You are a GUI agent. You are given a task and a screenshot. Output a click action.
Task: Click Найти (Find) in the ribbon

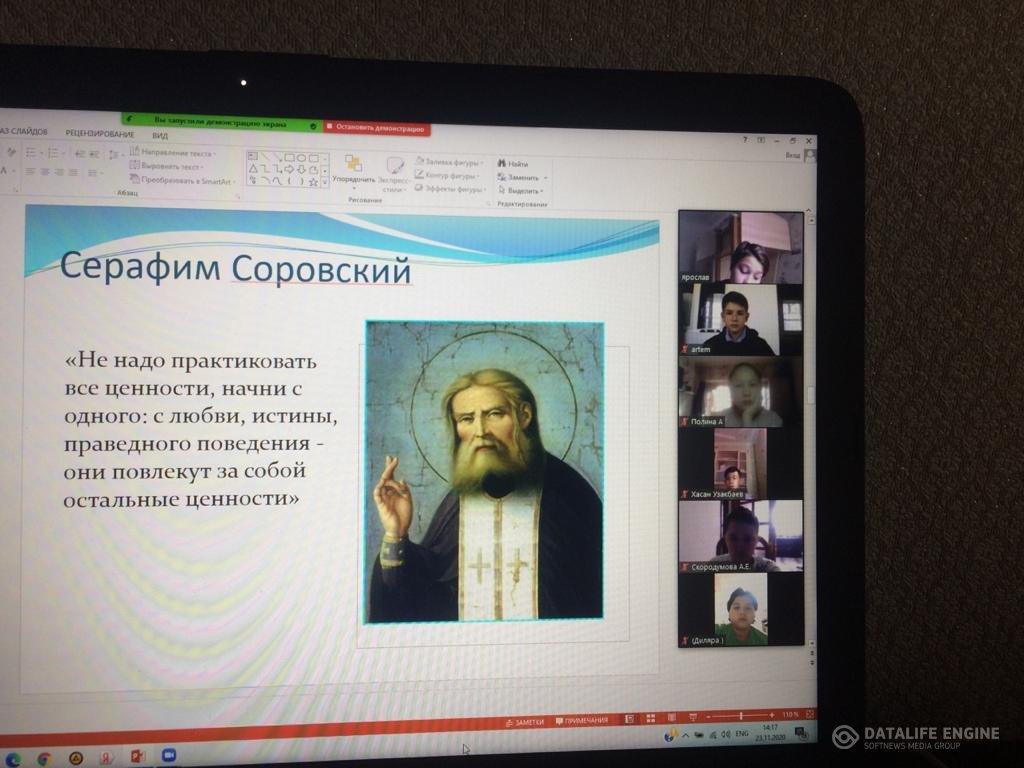512,163
